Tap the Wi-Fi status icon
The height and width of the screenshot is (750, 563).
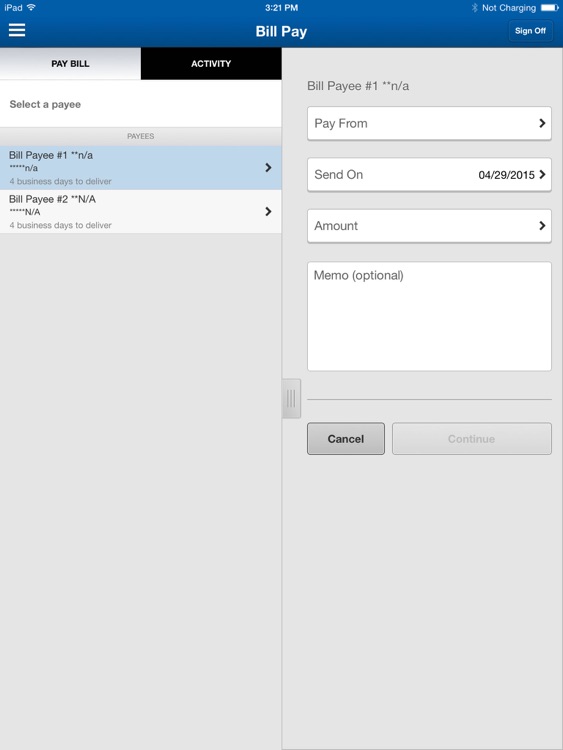tap(32, 8)
